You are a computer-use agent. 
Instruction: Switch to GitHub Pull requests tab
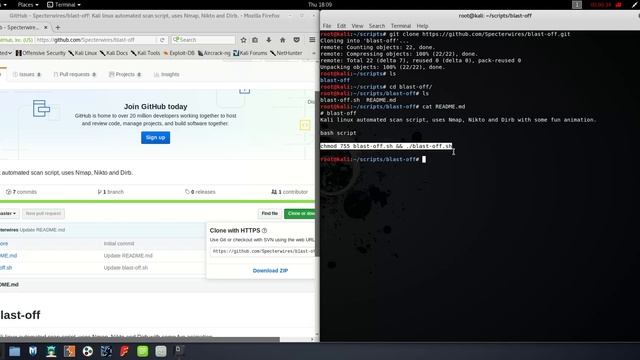pos(75,74)
